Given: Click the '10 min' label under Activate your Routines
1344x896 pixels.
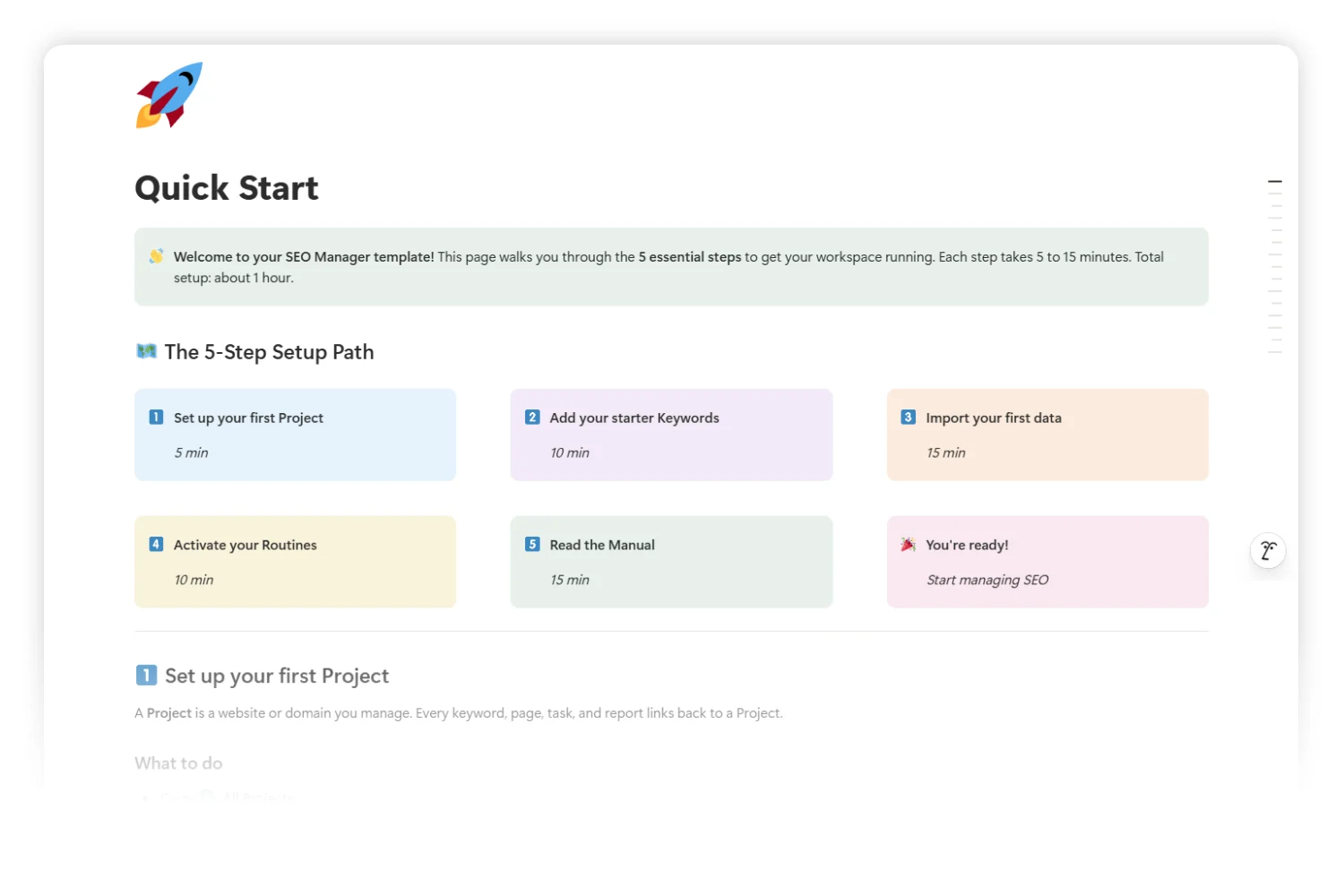Looking at the screenshot, I should (x=194, y=581).
